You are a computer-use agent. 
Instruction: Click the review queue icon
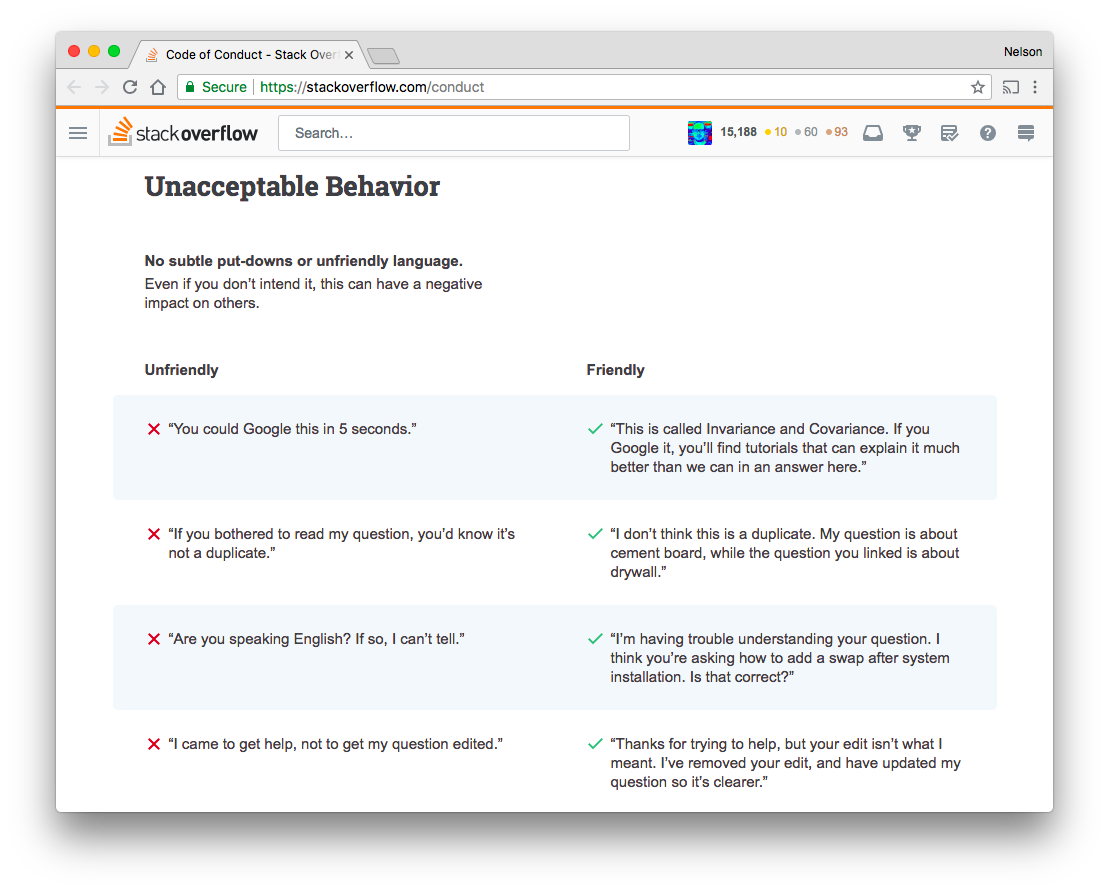[x=949, y=132]
